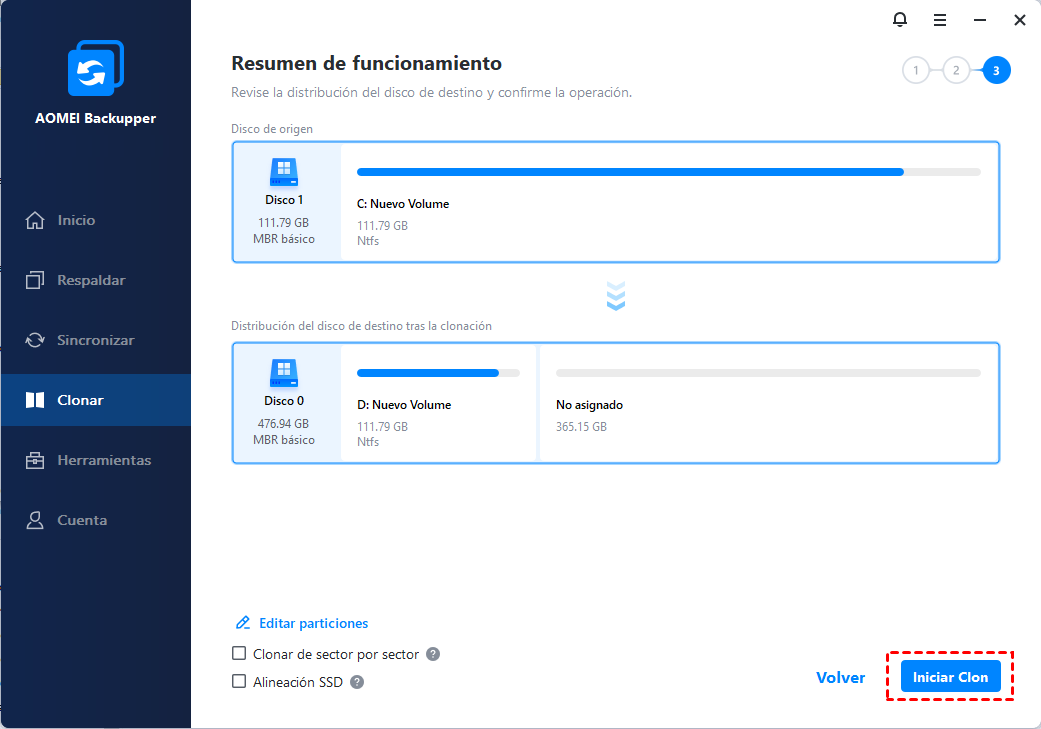Select the C: Nuevo Volume partition label
Viewport: 1041px width, 729px height.
403,204
